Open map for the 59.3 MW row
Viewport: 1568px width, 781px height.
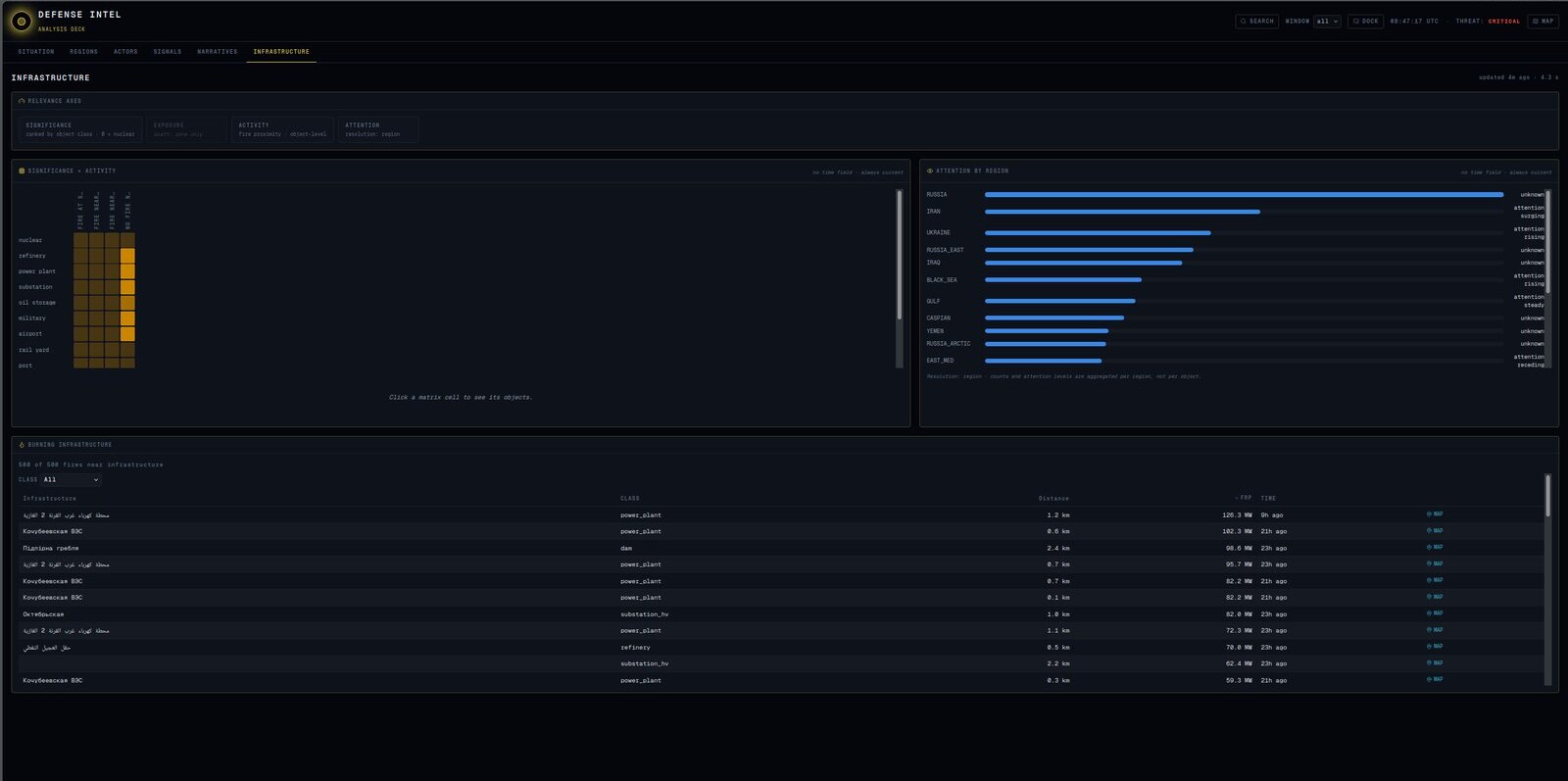(x=1435, y=680)
